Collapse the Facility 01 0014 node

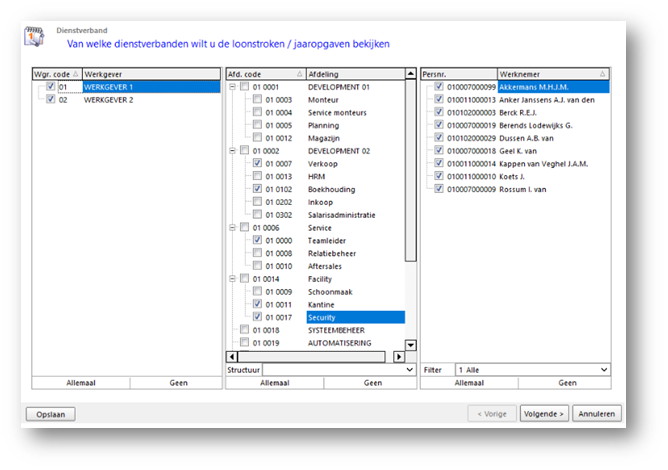click(232, 279)
